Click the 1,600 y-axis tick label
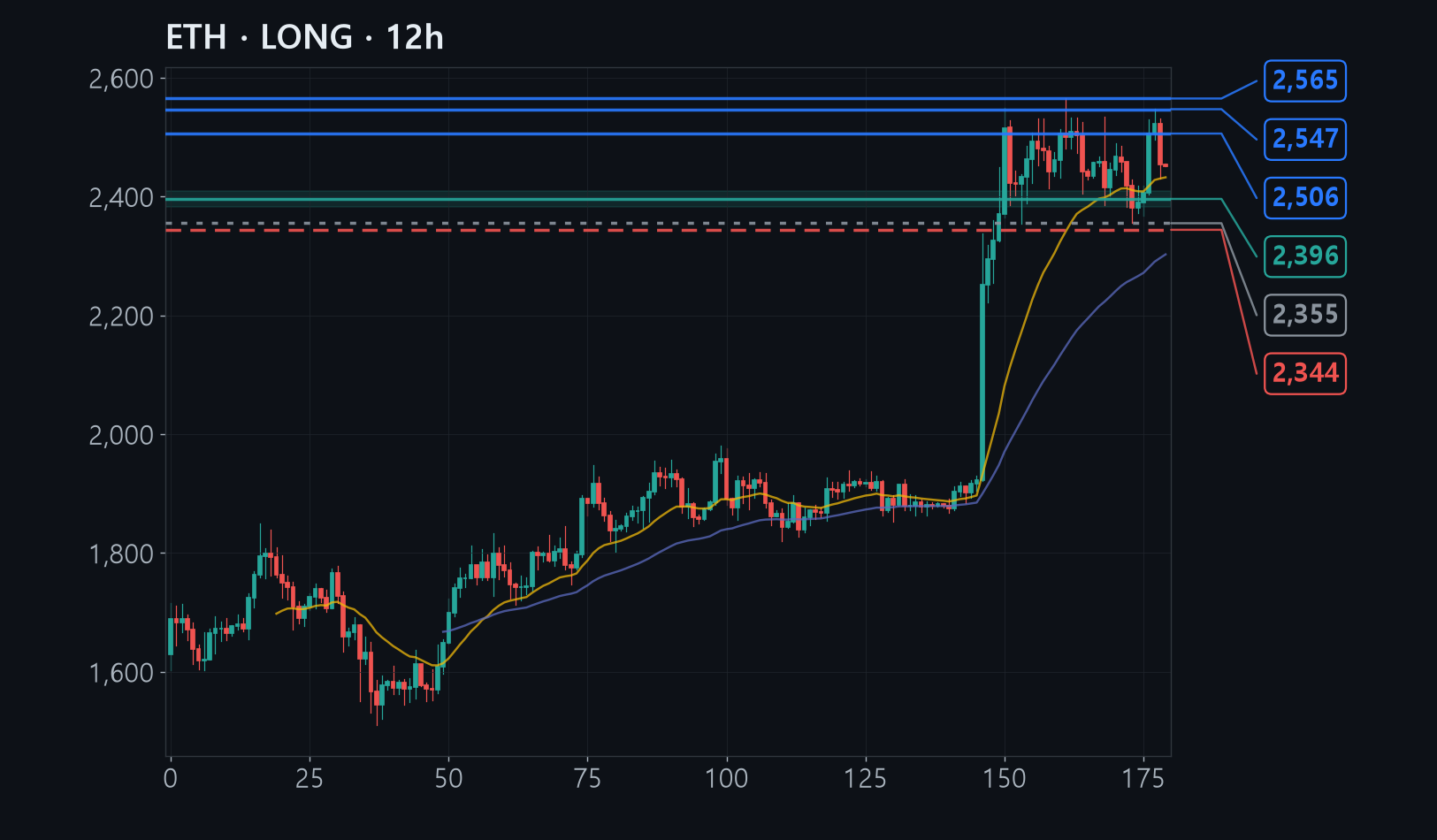This screenshot has width=1437, height=840. click(121, 673)
